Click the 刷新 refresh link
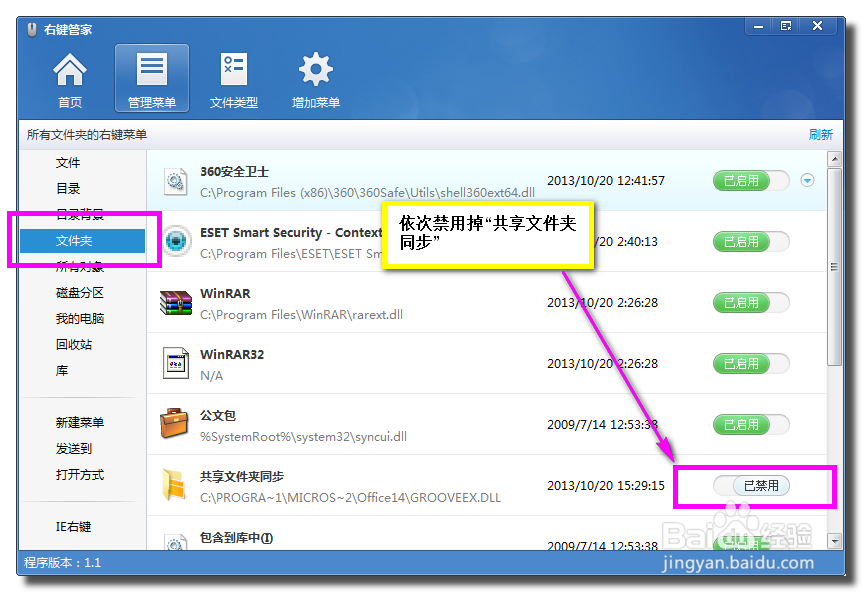Screen dimensions: 863x593 pyautogui.click(x=821, y=134)
